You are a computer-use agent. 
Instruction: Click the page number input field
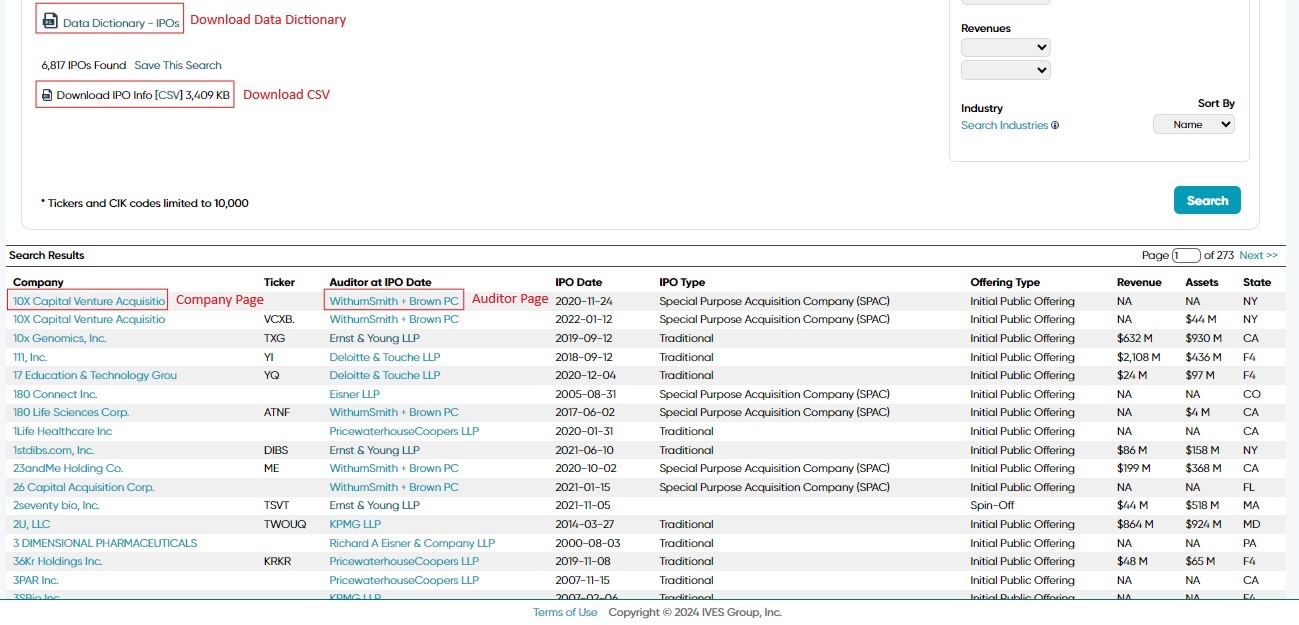(x=1186, y=256)
